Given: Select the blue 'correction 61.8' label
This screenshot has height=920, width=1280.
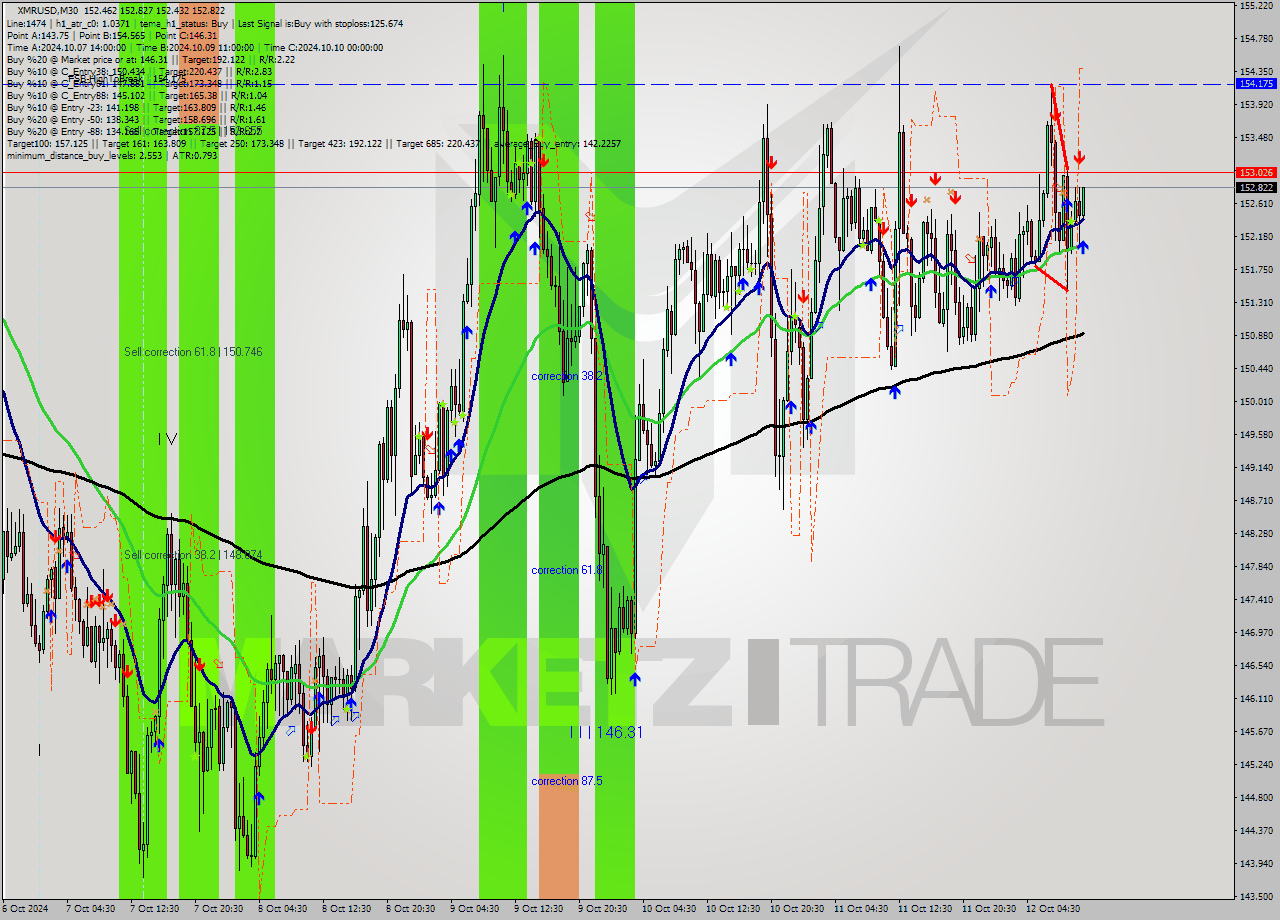Looking at the screenshot, I should coord(567,570).
